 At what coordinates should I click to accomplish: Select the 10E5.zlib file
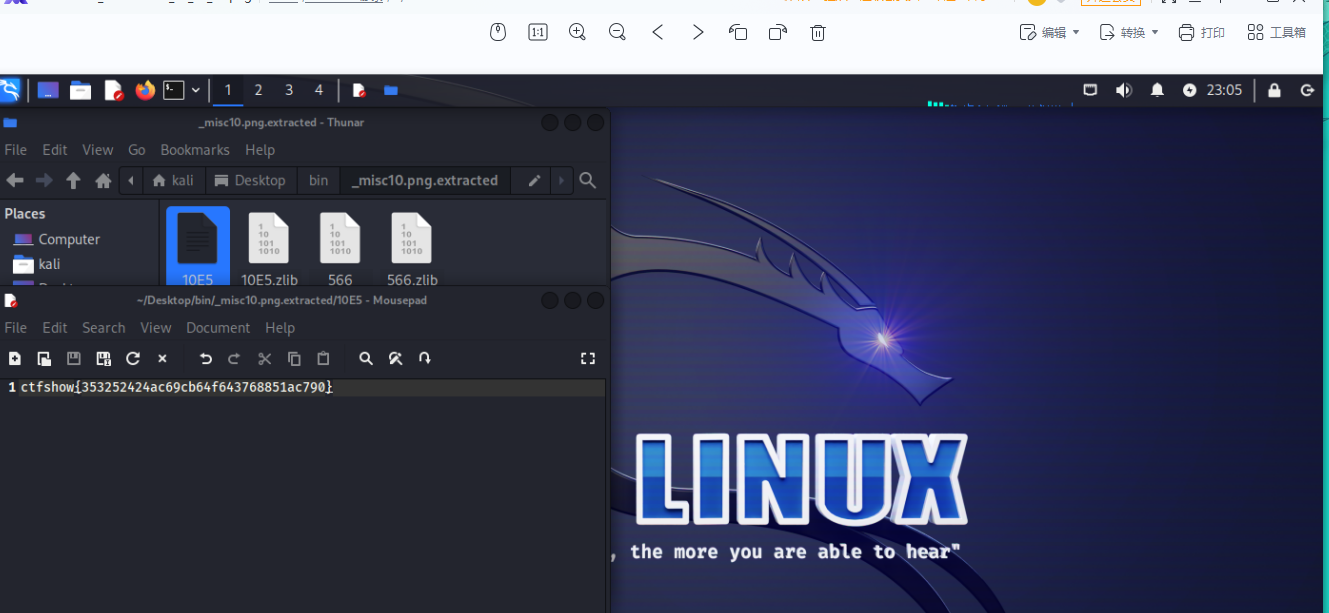[269, 250]
